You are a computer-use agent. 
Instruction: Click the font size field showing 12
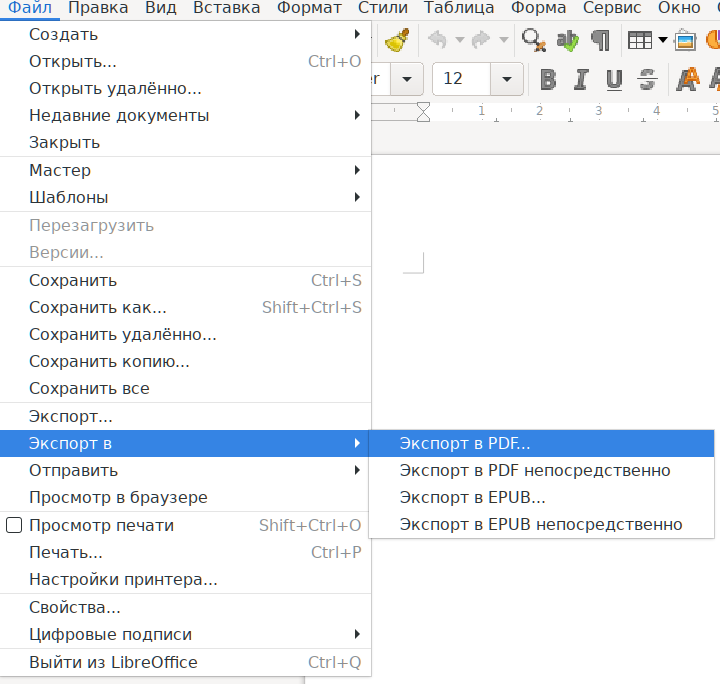point(461,79)
